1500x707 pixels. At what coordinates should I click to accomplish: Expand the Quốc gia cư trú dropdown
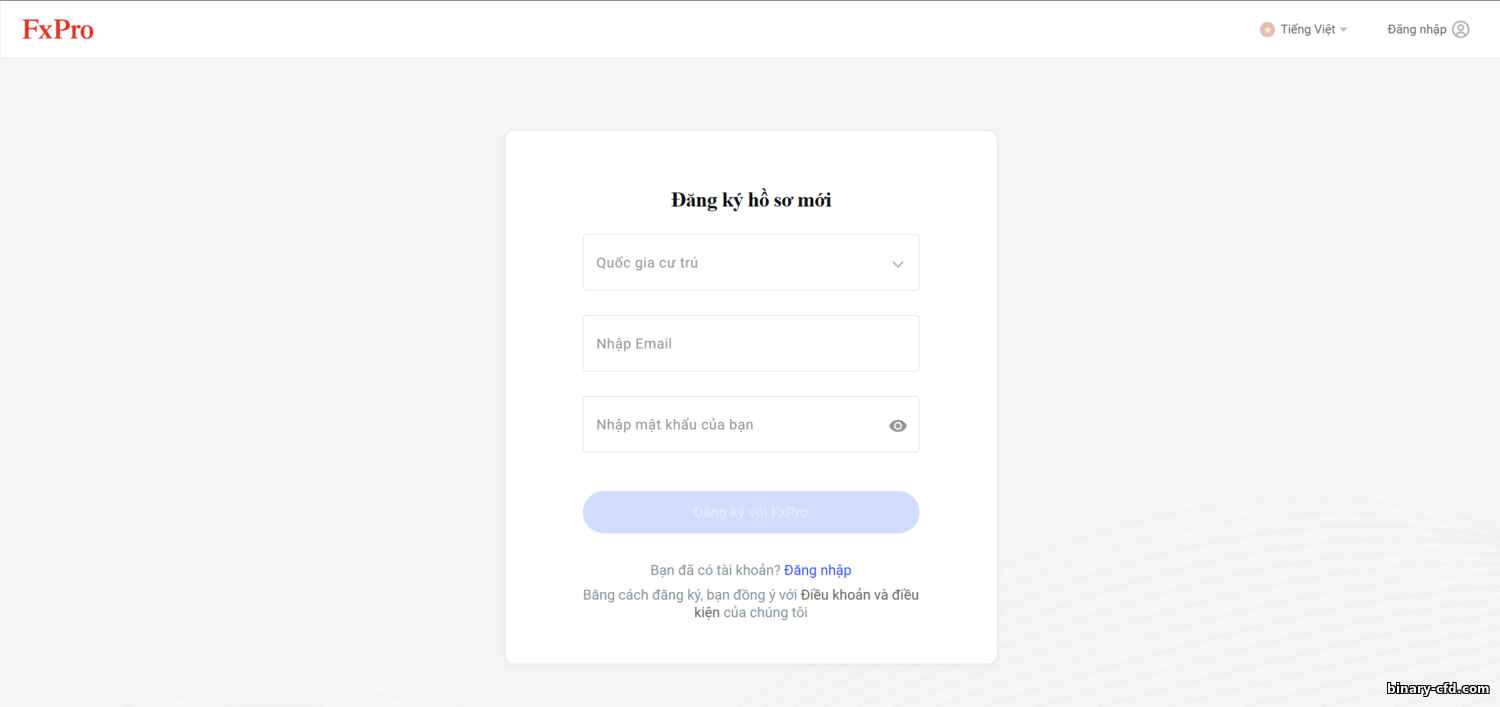(x=751, y=262)
